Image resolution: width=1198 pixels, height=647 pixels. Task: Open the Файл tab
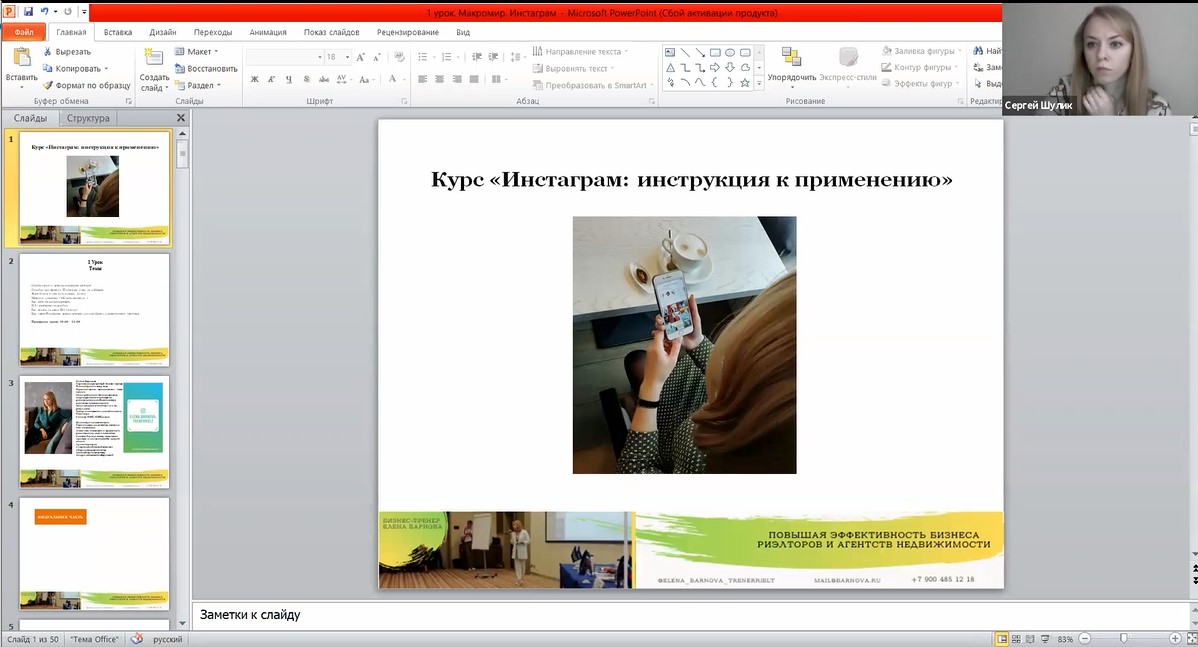(24, 32)
